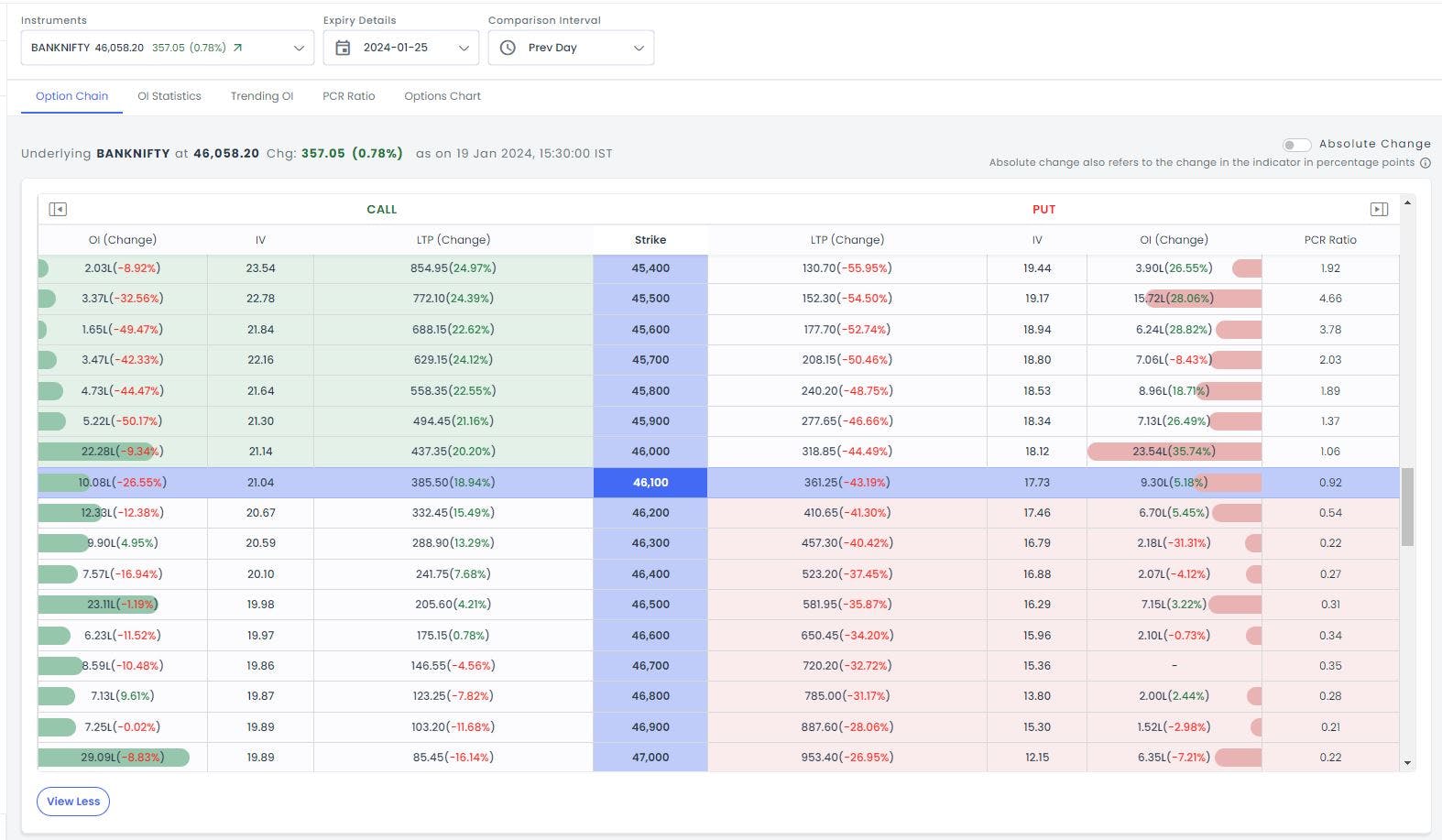Switch to the OI Statistics tab
The width and height of the screenshot is (1442, 840).
pyautogui.click(x=169, y=96)
